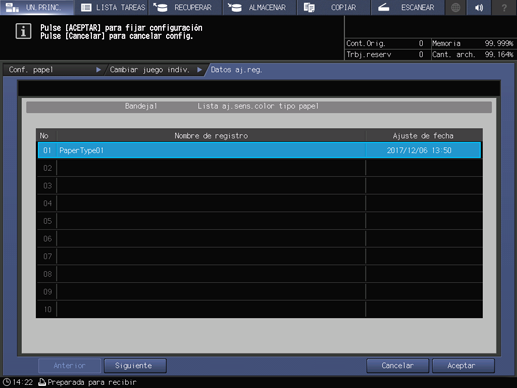This screenshot has height=388, width=517.
Task: Click the globe network icon
Action: [455, 7]
